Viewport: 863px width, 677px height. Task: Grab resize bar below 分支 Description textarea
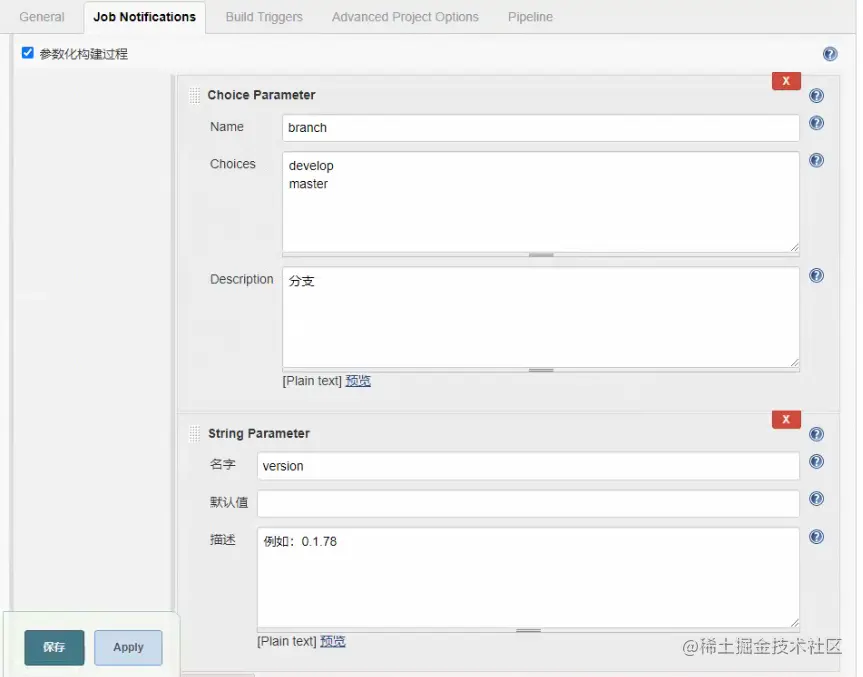(540, 370)
